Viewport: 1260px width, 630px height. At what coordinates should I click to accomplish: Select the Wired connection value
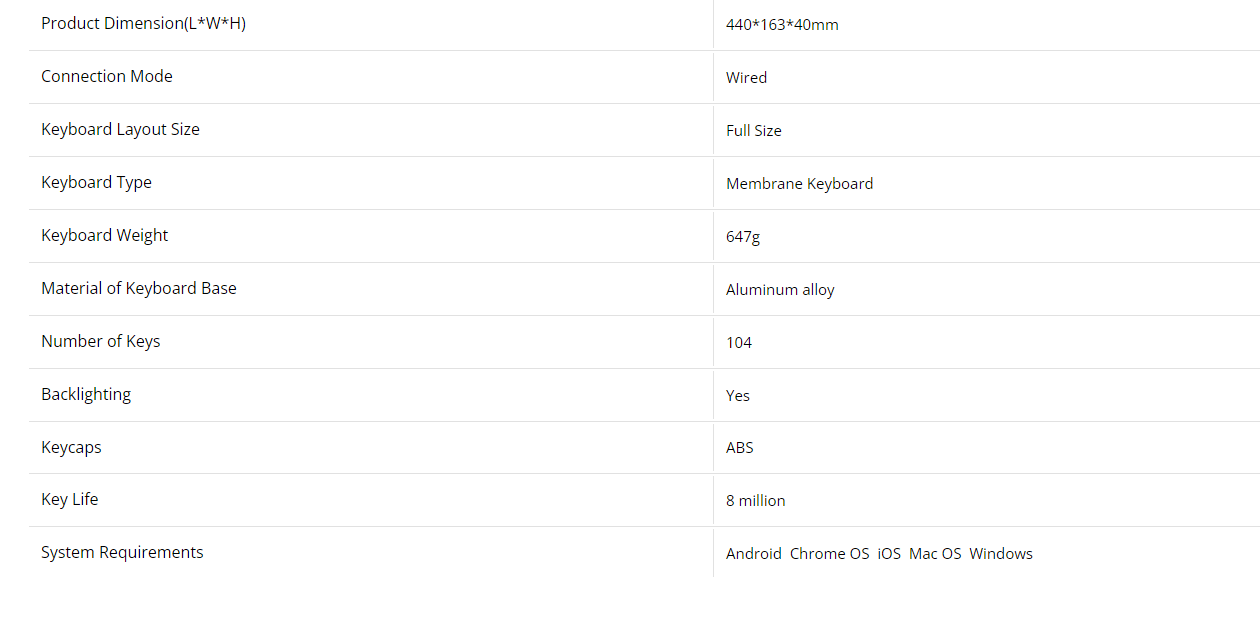click(746, 78)
